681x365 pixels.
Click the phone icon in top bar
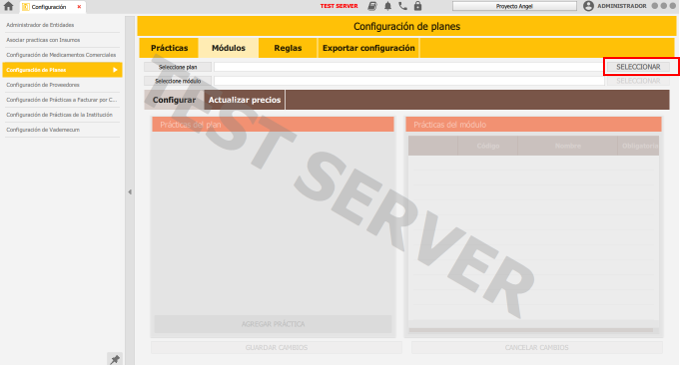tap(403, 6)
